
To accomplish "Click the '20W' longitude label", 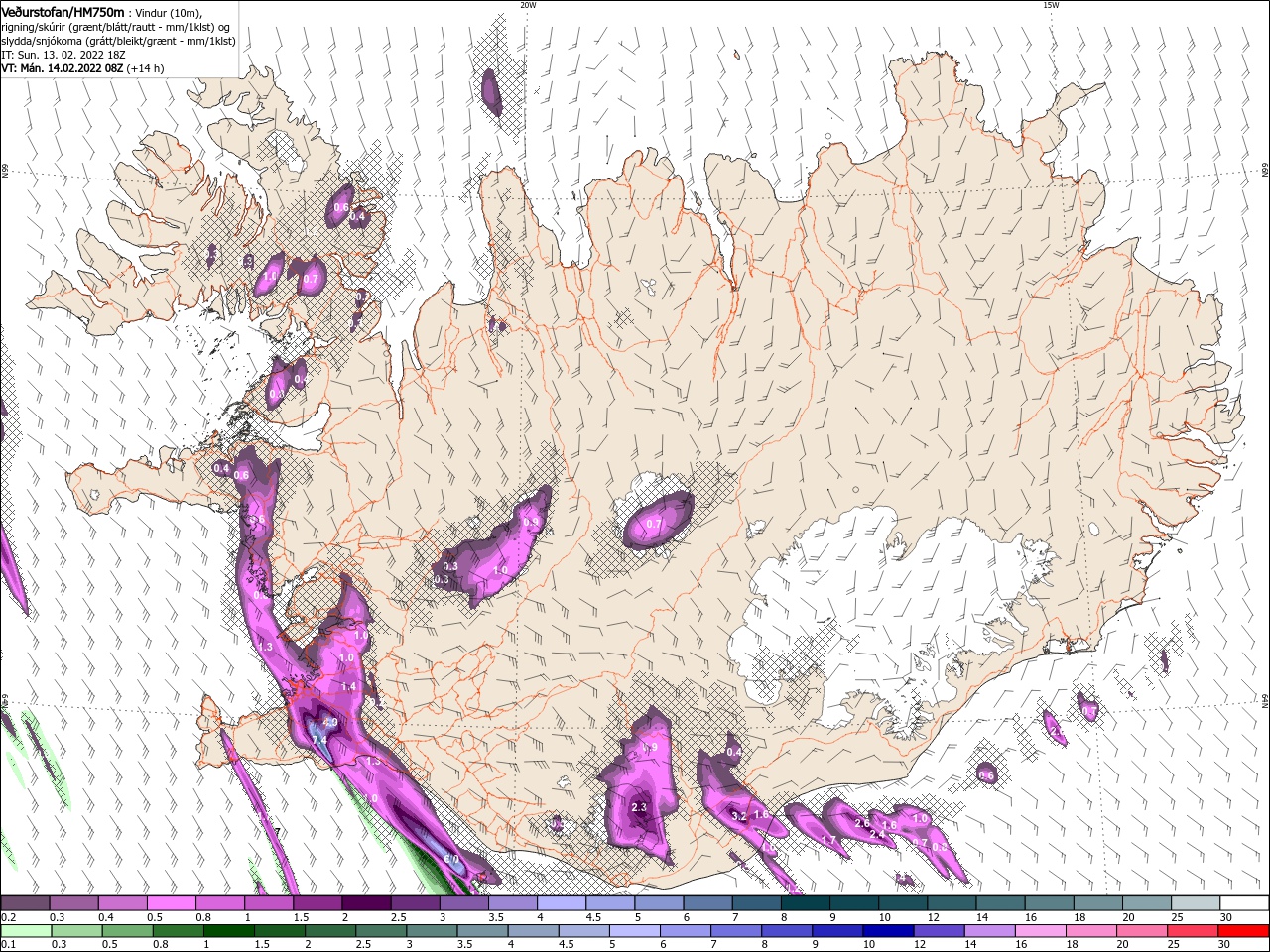I will [x=528, y=5].
